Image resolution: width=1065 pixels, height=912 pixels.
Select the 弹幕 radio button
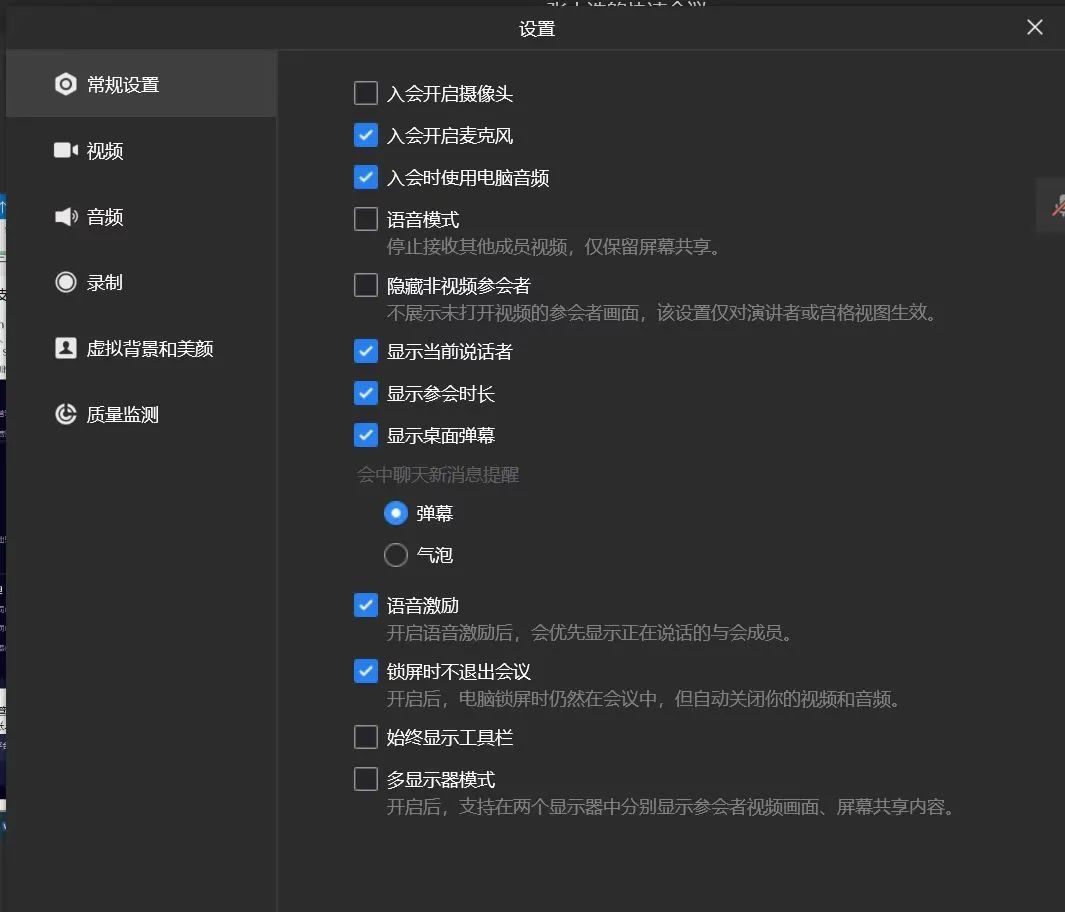(x=395, y=513)
